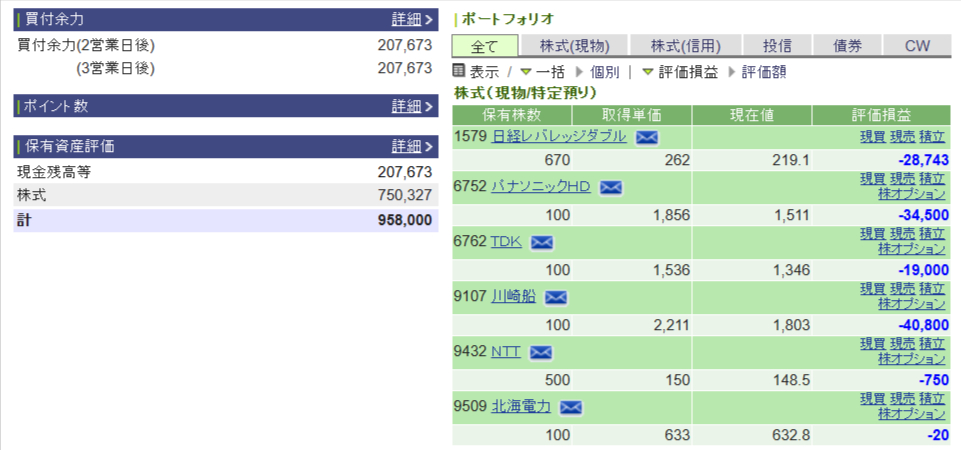
Task: Click 現売 for 日経レバレッジダブル
Action: point(903,136)
